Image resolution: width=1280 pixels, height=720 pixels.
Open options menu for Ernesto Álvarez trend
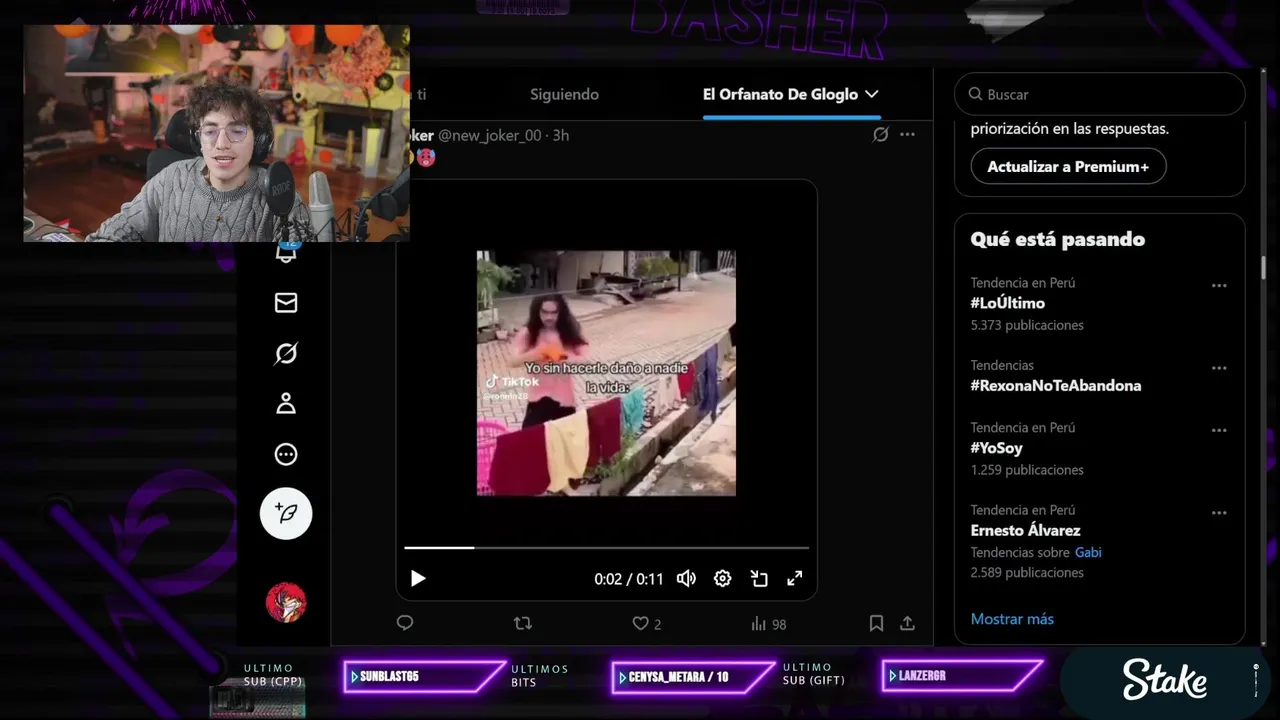click(x=1219, y=513)
